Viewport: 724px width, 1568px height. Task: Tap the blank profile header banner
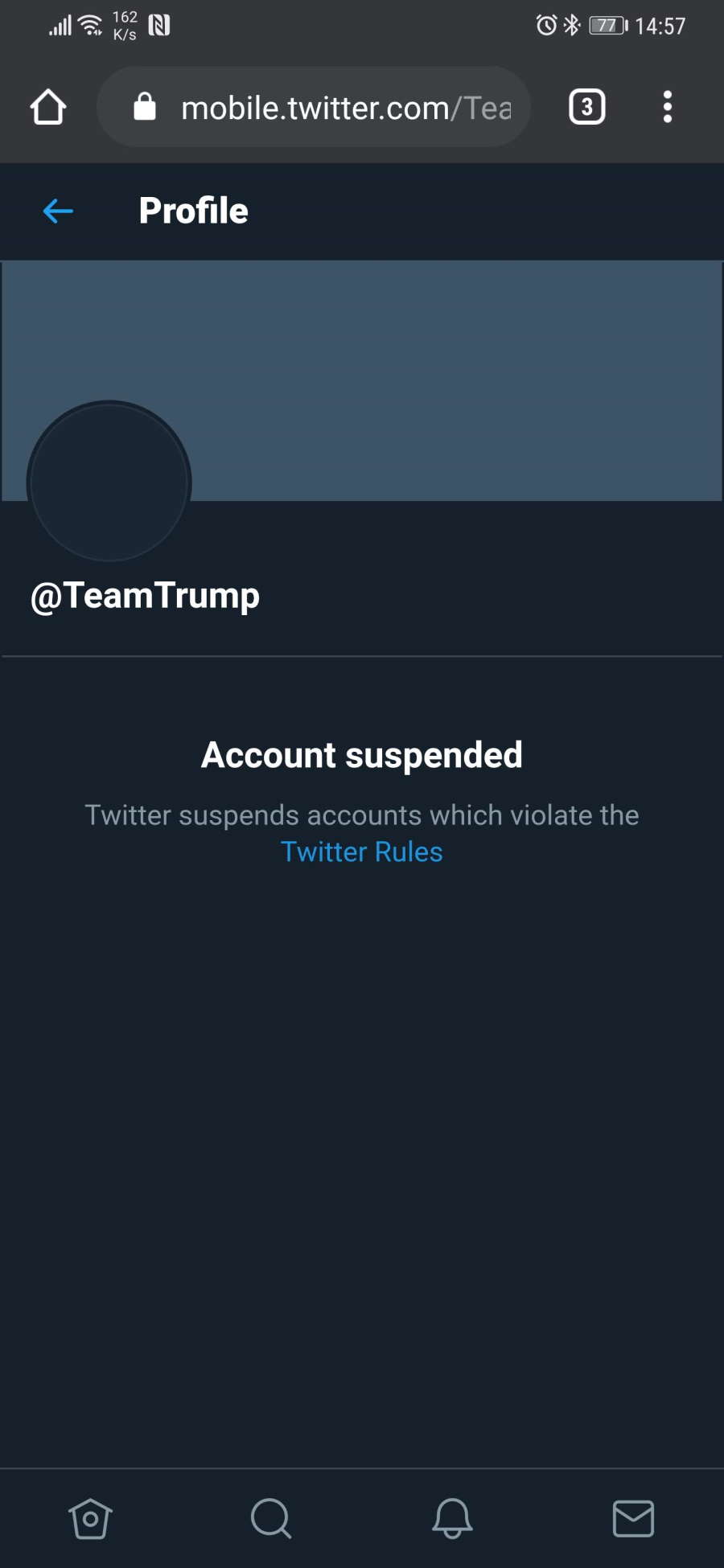pyautogui.click(x=362, y=380)
